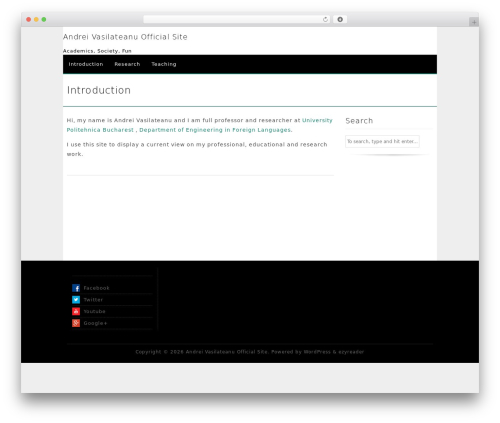The width and height of the screenshot is (500, 423).
Task: Click the Facebook icon in footer
Action: pos(76,288)
